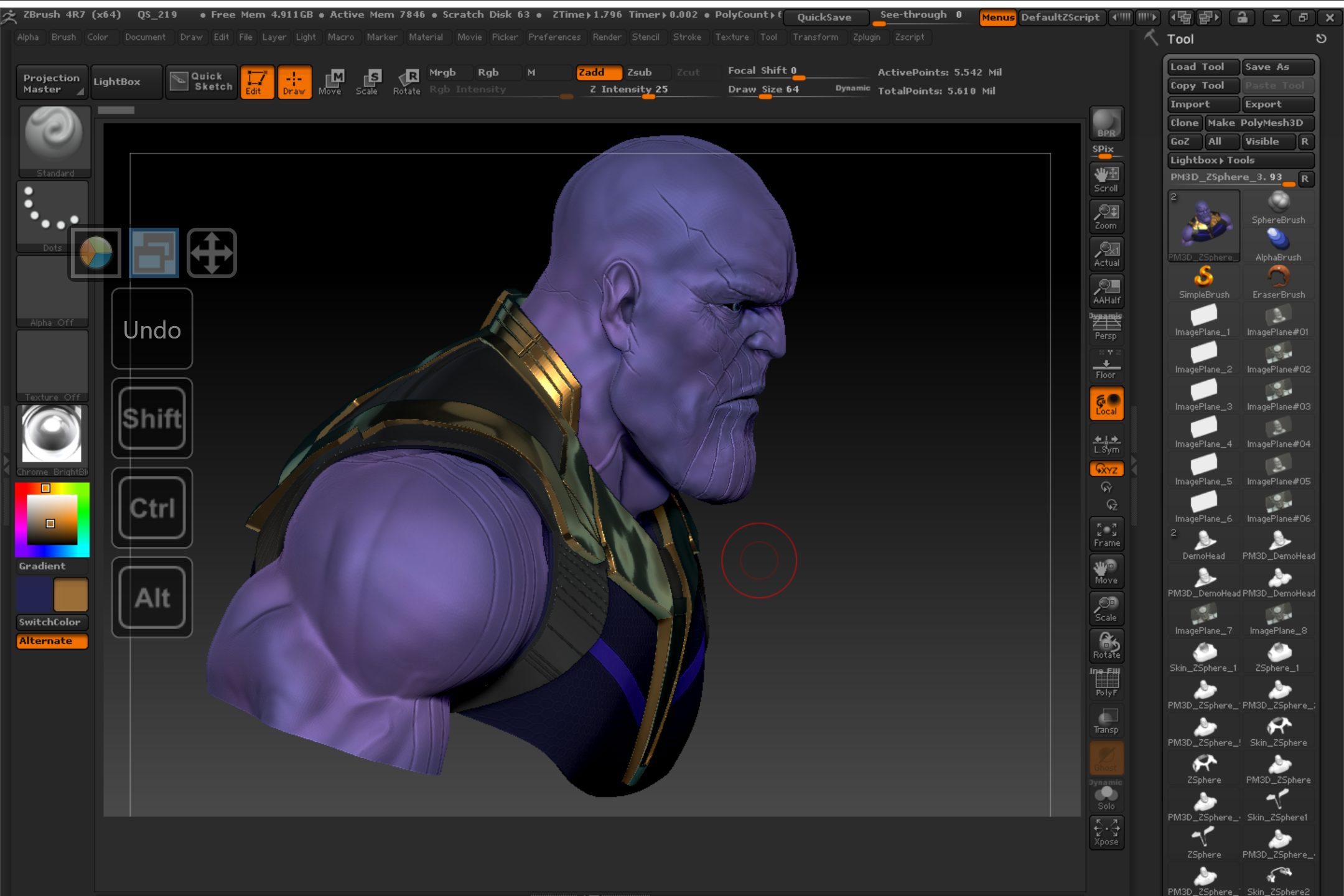This screenshot has height=896, width=1344.
Task: Toggle Draw mode
Action: coord(294,82)
